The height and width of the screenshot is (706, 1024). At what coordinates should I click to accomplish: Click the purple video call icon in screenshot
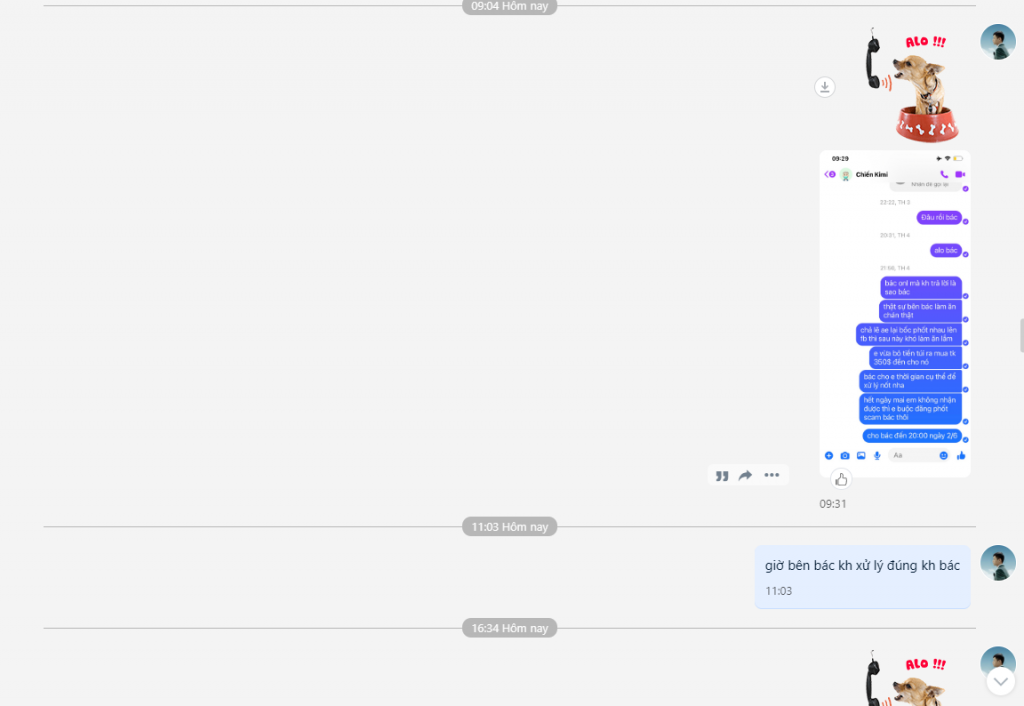pyautogui.click(x=959, y=174)
